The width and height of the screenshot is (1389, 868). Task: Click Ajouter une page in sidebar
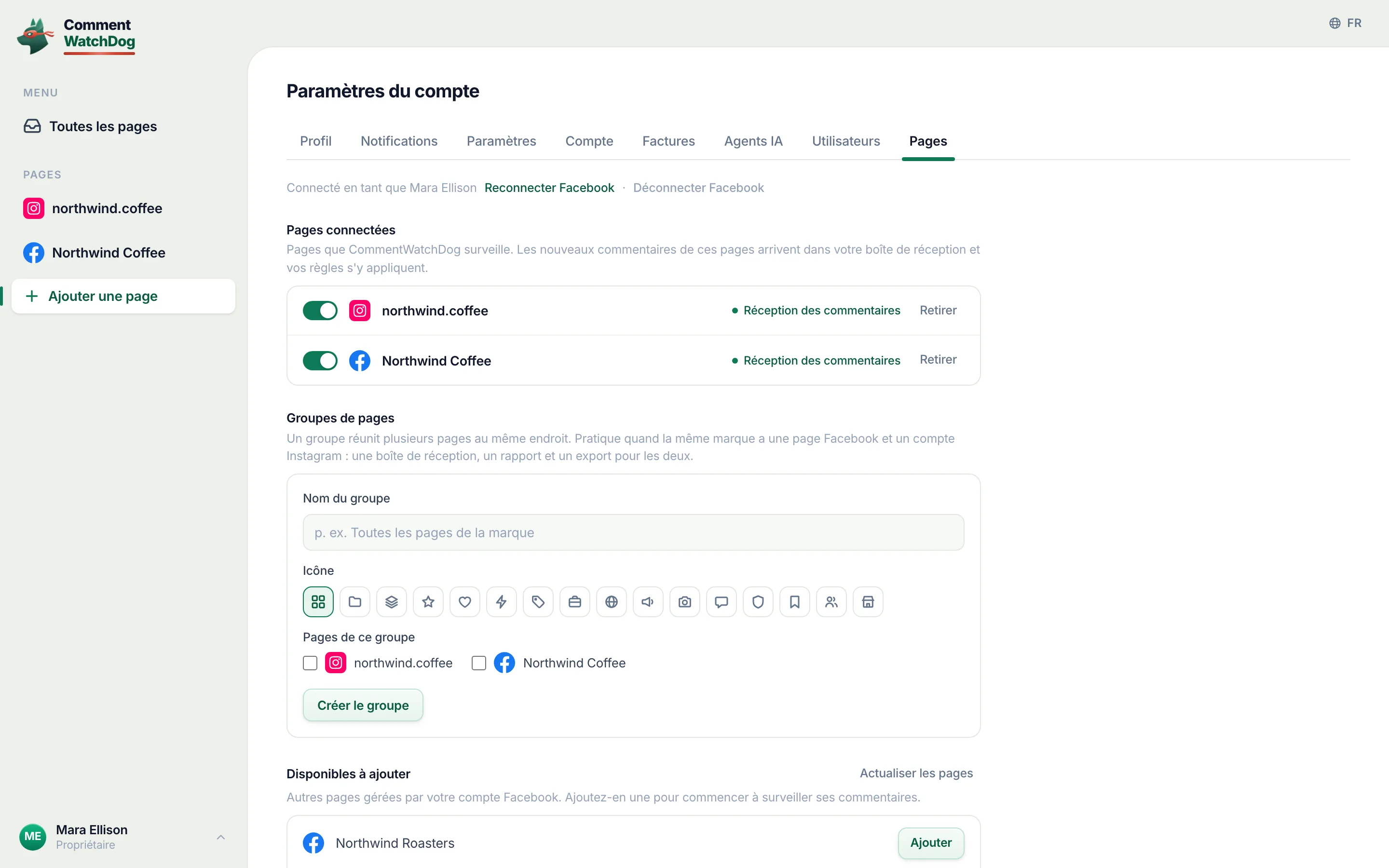point(123,296)
